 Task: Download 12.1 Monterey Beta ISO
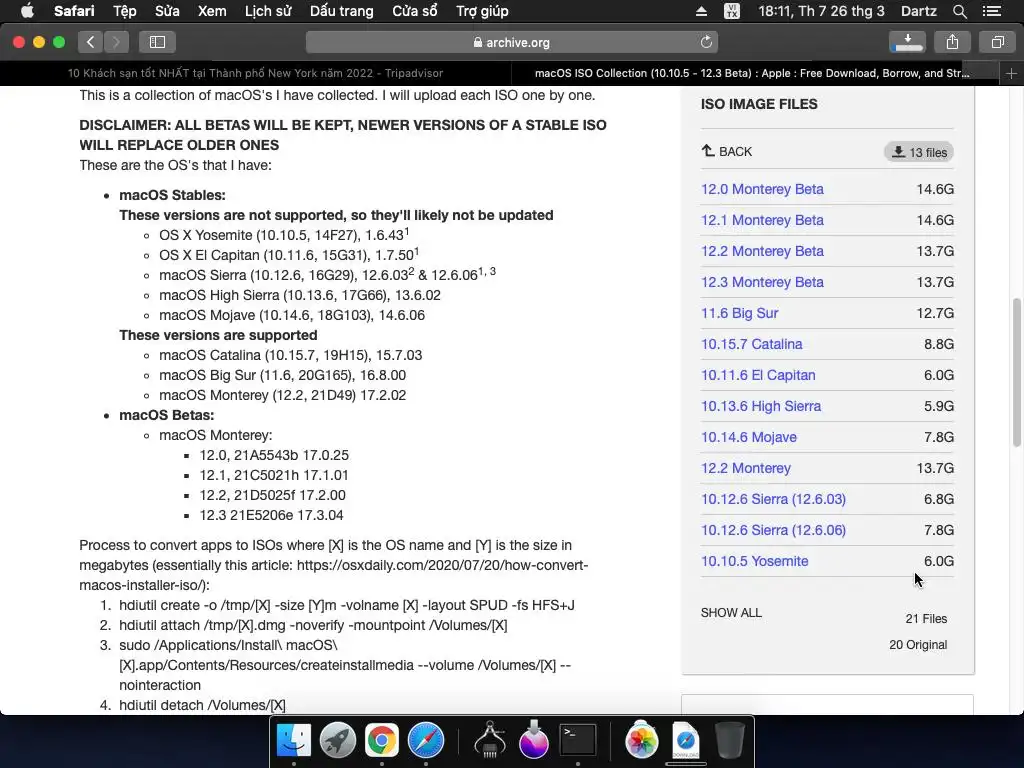(762, 220)
